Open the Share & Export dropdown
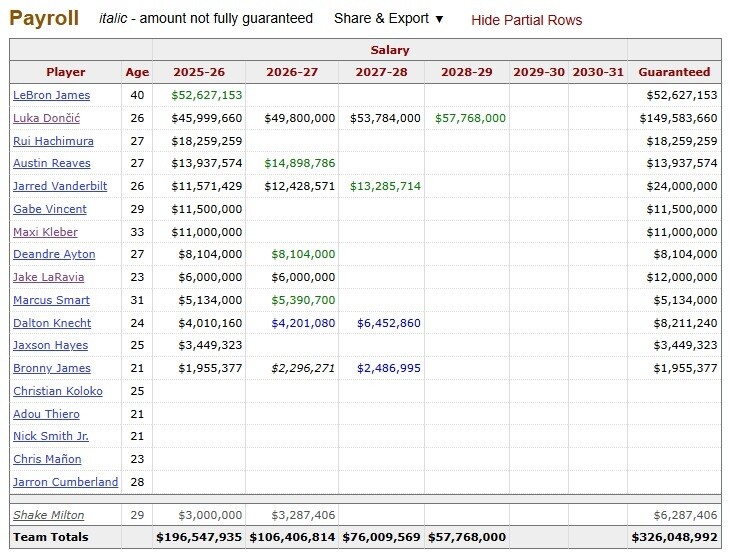The height and width of the screenshot is (555, 732). 388,19
